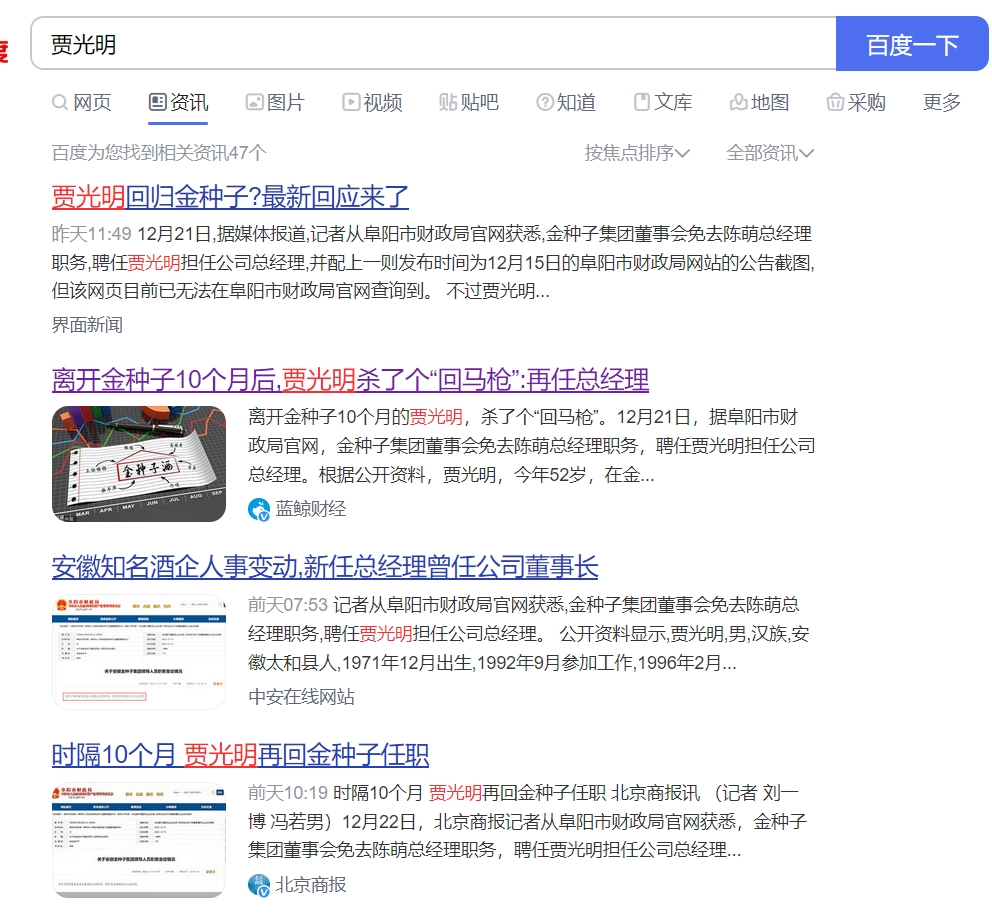Click the magnifier icon beside 网页
The image size is (992, 917).
coord(60,103)
